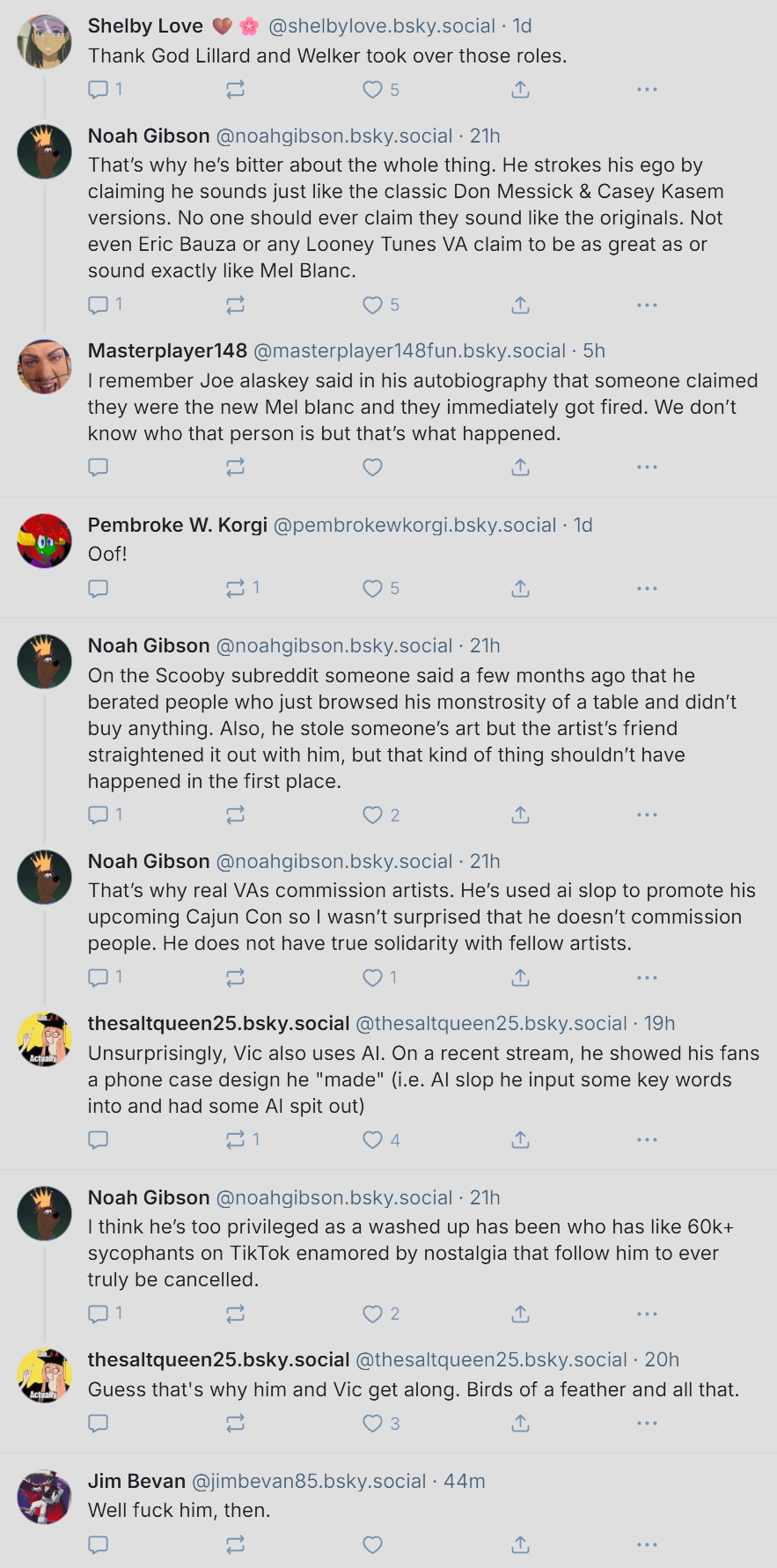The width and height of the screenshot is (777, 1568).
Task: Open more options on Pembroke W. Korgi's post
Action: tap(647, 588)
